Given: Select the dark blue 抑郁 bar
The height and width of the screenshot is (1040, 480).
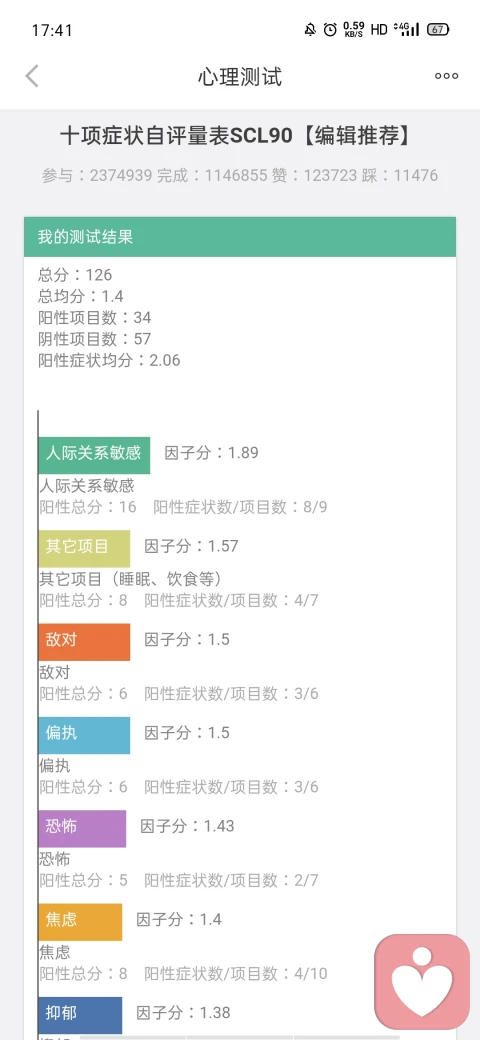Looking at the screenshot, I should click(x=80, y=1015).
